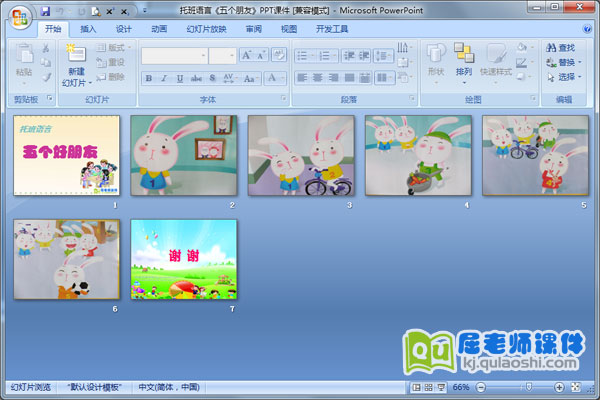This screenshot has height=400, width=600.
Task: Open the Arrange 排列 menu
Action: [464, 64]
